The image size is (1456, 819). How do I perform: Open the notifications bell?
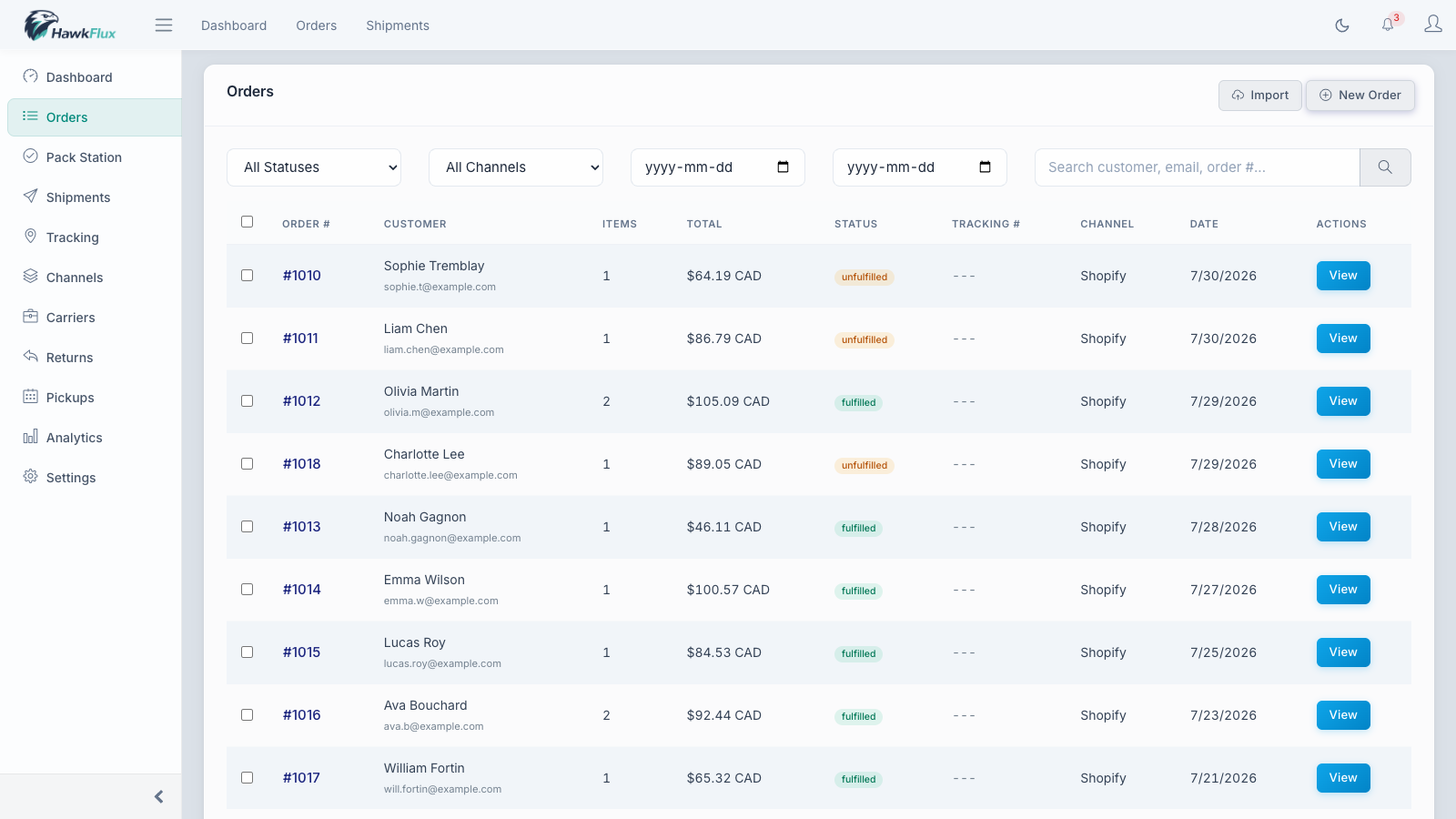click(1389, 25)
